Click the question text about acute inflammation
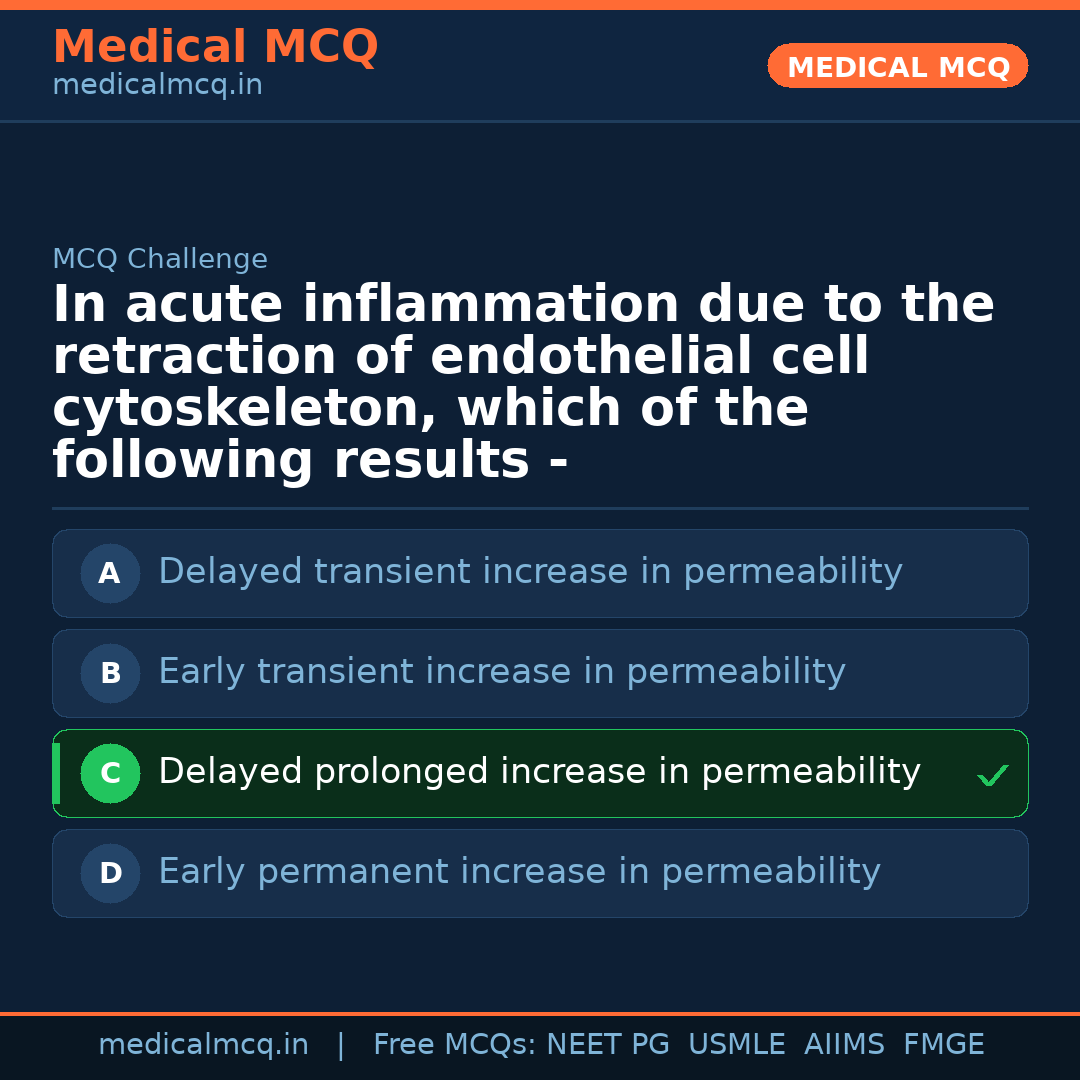 523,382
